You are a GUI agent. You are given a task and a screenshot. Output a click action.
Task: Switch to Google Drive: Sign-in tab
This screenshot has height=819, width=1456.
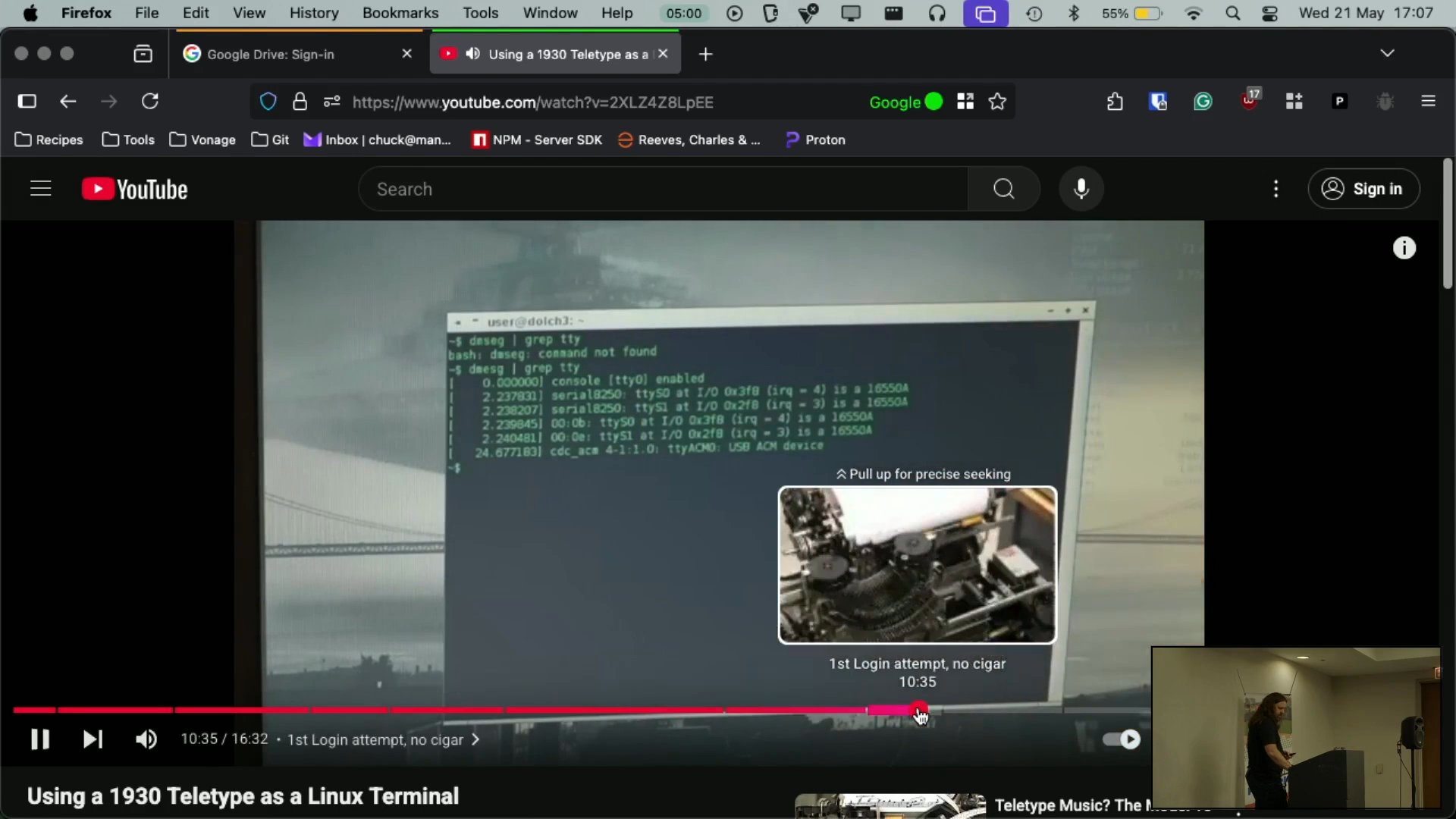270,54
